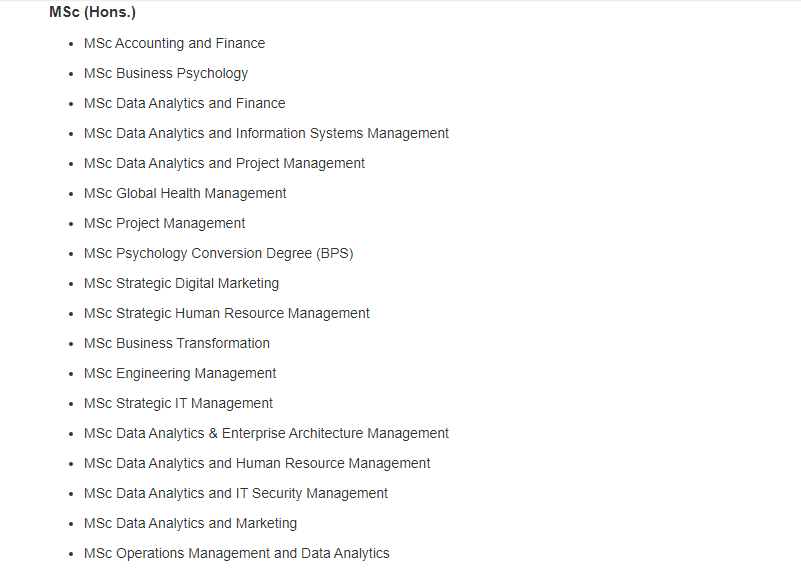Choose MSc Strategic Digital Marketing
The width and height of the screenshot is (801, 571).
click(181, 283)
